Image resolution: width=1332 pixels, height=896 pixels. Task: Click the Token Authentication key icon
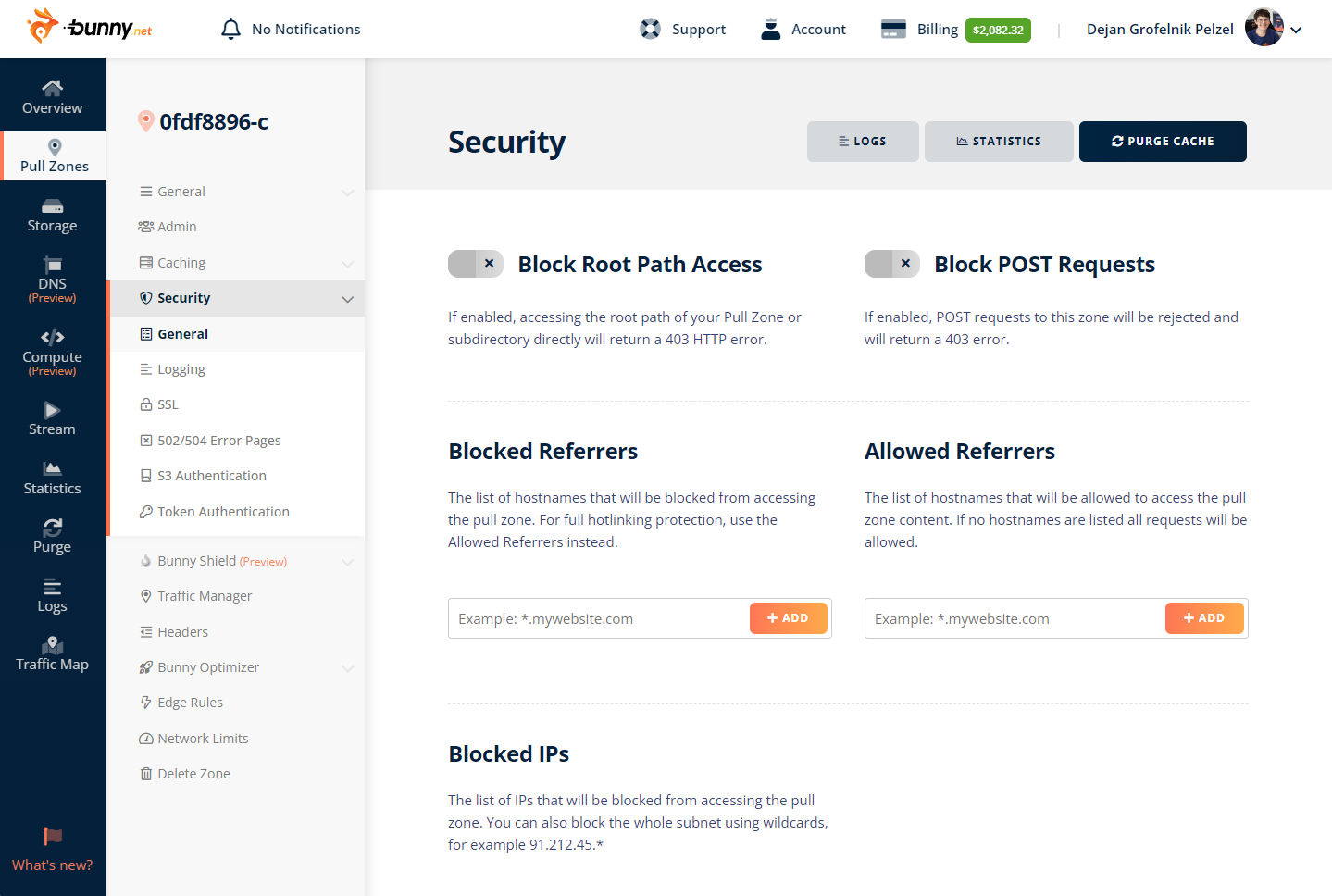[145, 512]
